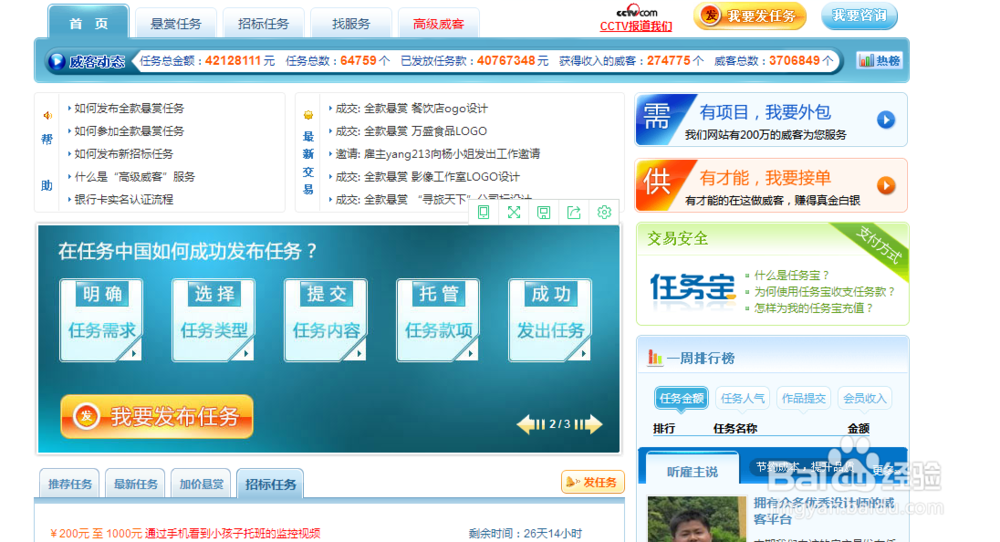Open the 听雇主说 tab

pyautogui.click(x=693, y=472)
